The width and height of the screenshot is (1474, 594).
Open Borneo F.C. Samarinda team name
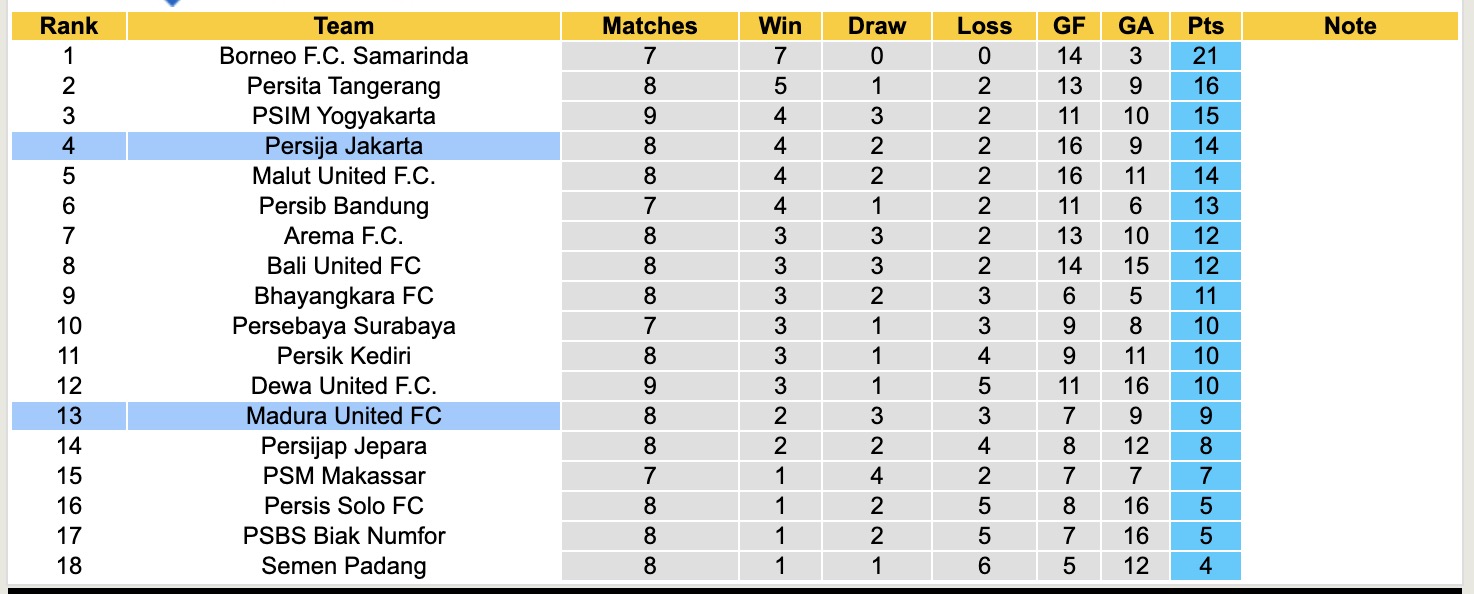tap(343, 56)
